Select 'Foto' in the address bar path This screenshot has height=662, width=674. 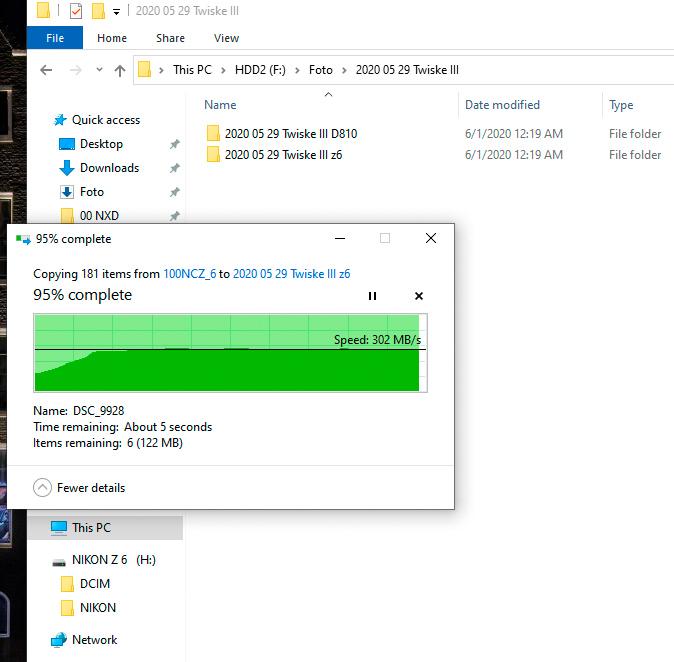[321, 70]
